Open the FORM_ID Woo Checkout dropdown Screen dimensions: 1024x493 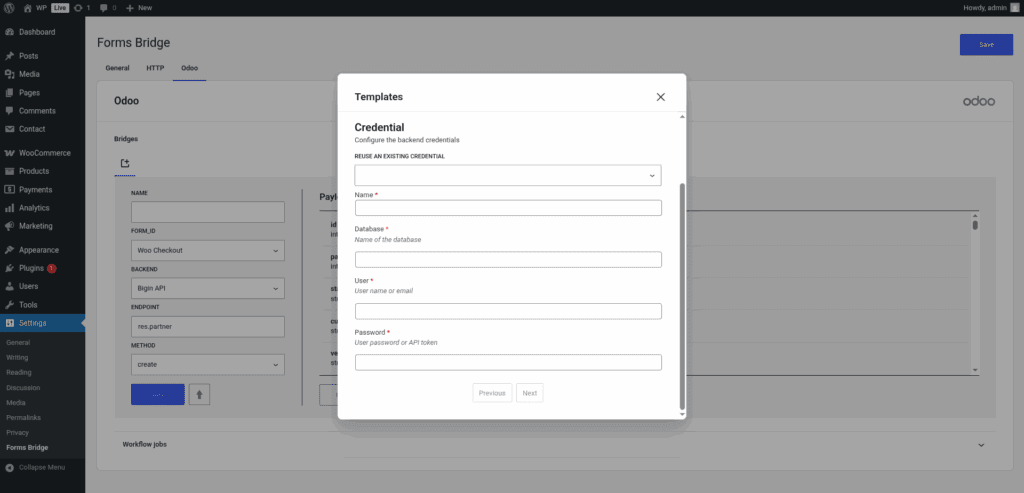pyautogui.click(x=208, y=250)
